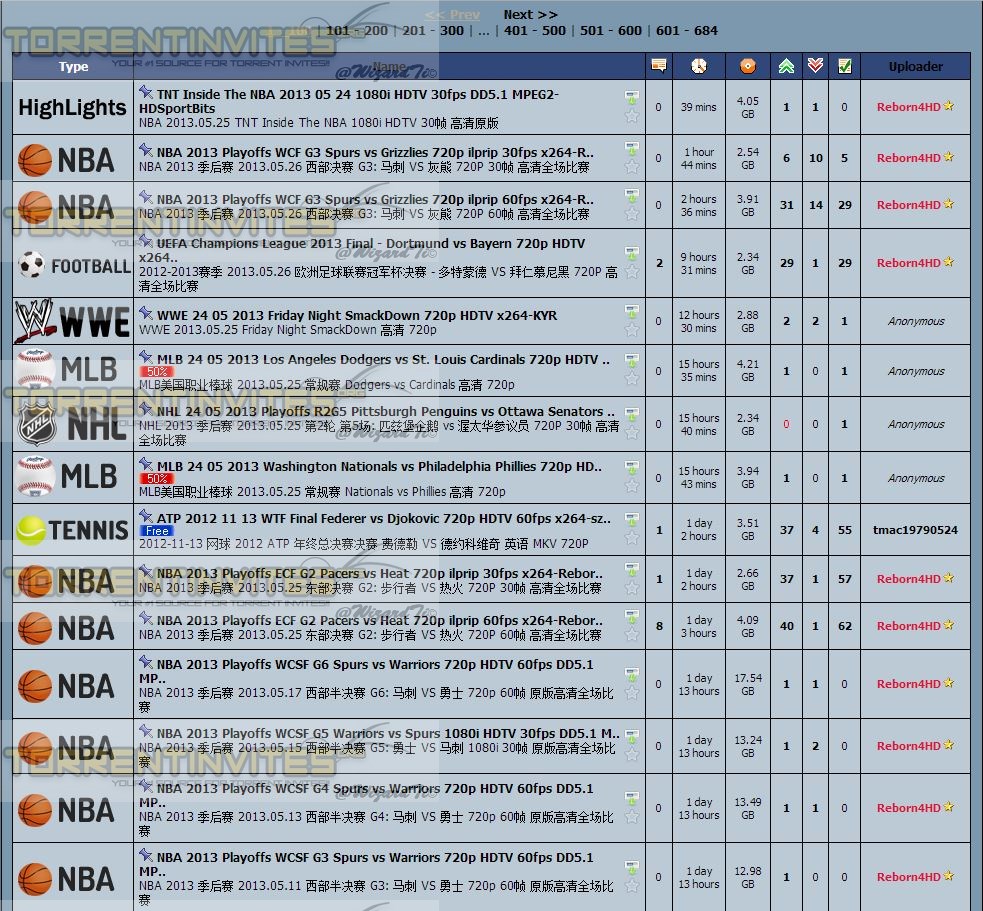Click 50% tag on Dodgers vs Cardinals
The height and width of the screenshot is (911, 983).
tap(157, 372)
